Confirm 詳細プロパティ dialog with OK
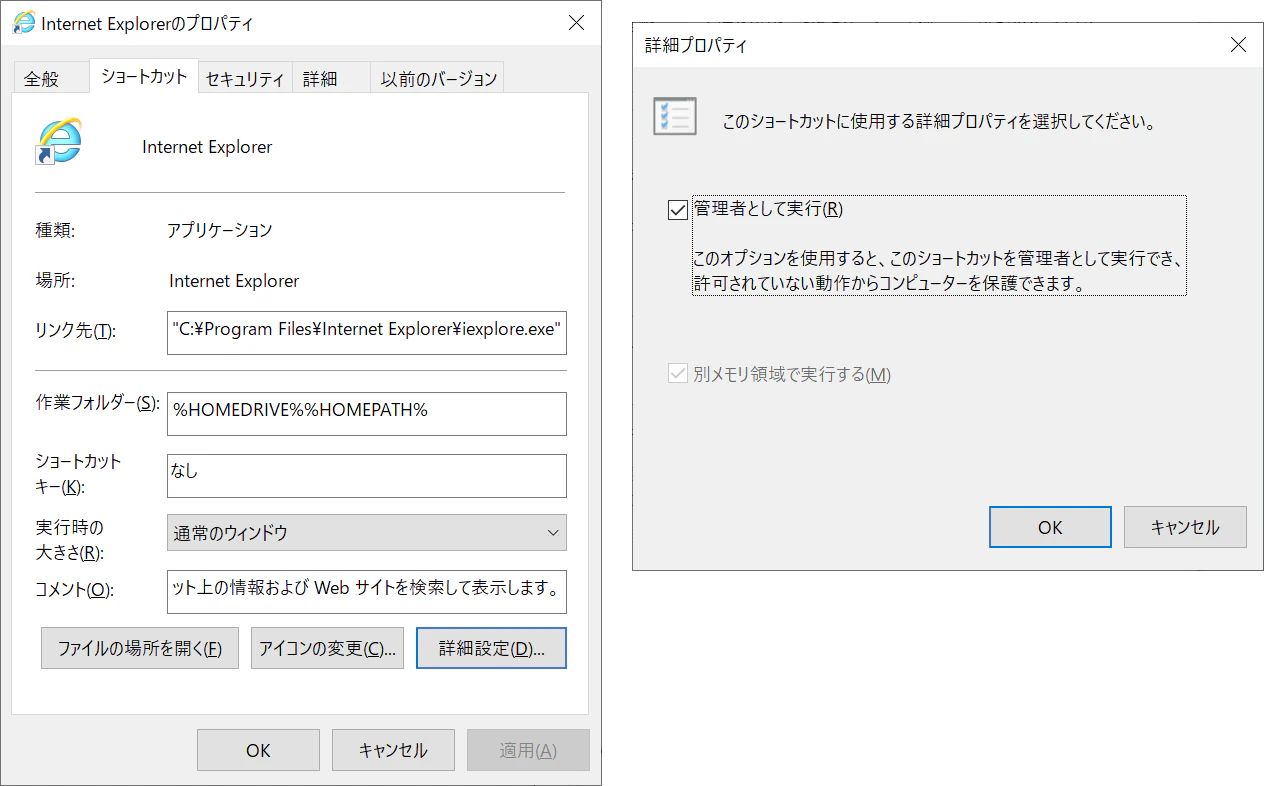Image resolution: width=1277 pixels, height=786 pixels. (1050, 527)
